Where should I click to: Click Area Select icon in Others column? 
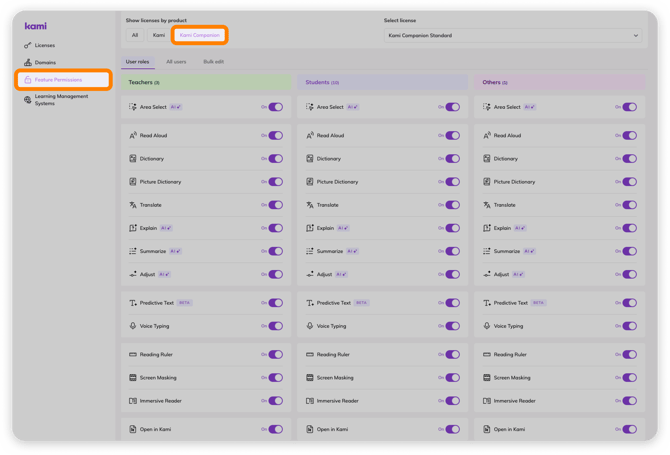point(487,107)
